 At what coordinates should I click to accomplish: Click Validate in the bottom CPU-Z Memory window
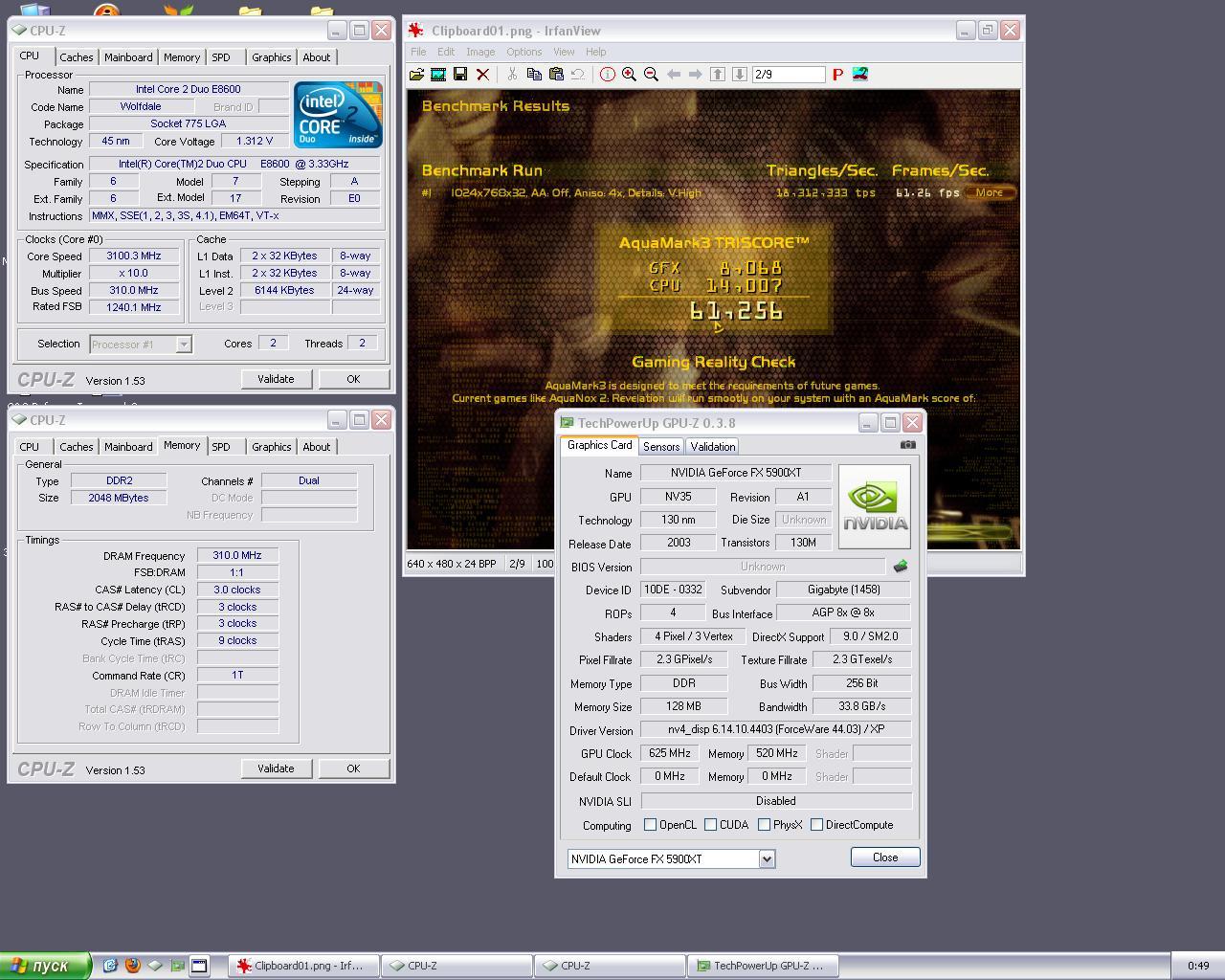(276, 768)
